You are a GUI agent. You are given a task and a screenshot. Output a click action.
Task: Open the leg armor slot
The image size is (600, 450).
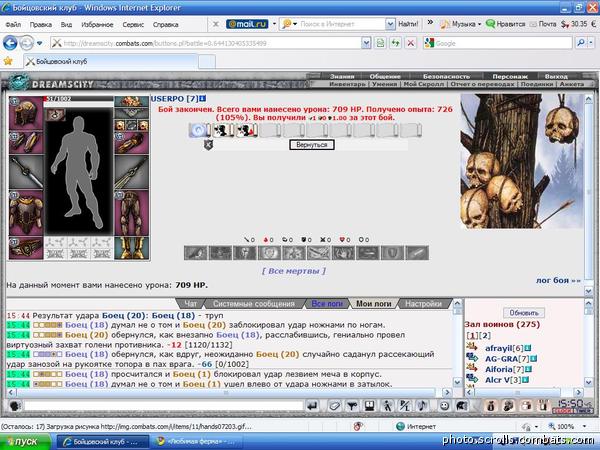tap(131, 213)
